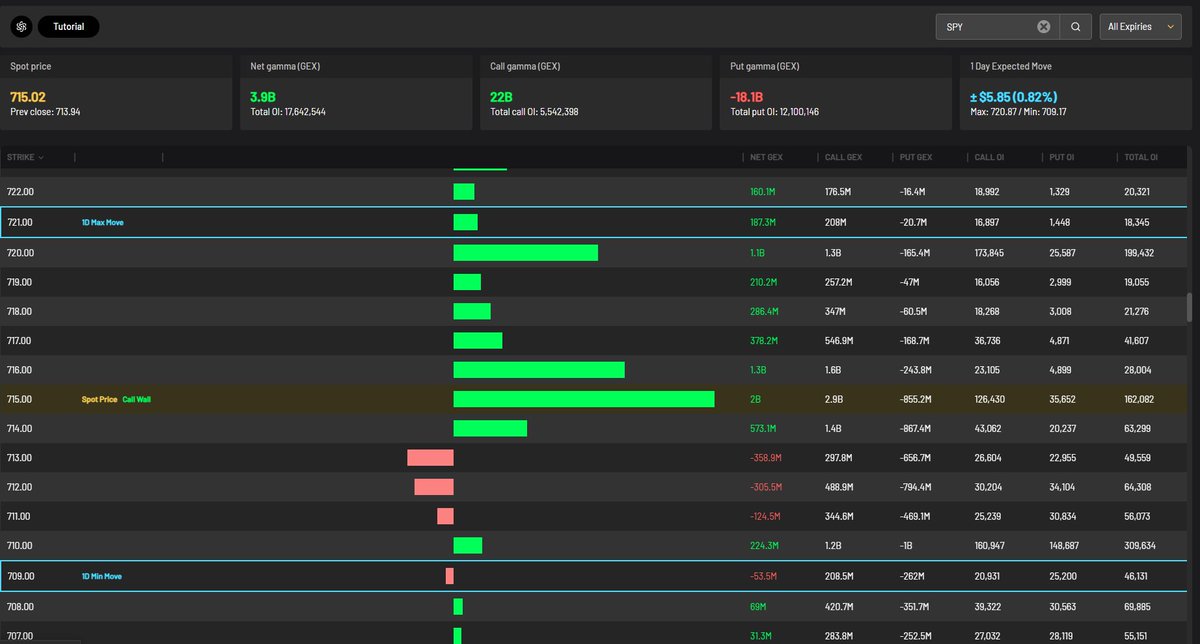The image size is (1200, 644).
Task: Click the 173,845 call OI value
Action: [x=992, y=252]
